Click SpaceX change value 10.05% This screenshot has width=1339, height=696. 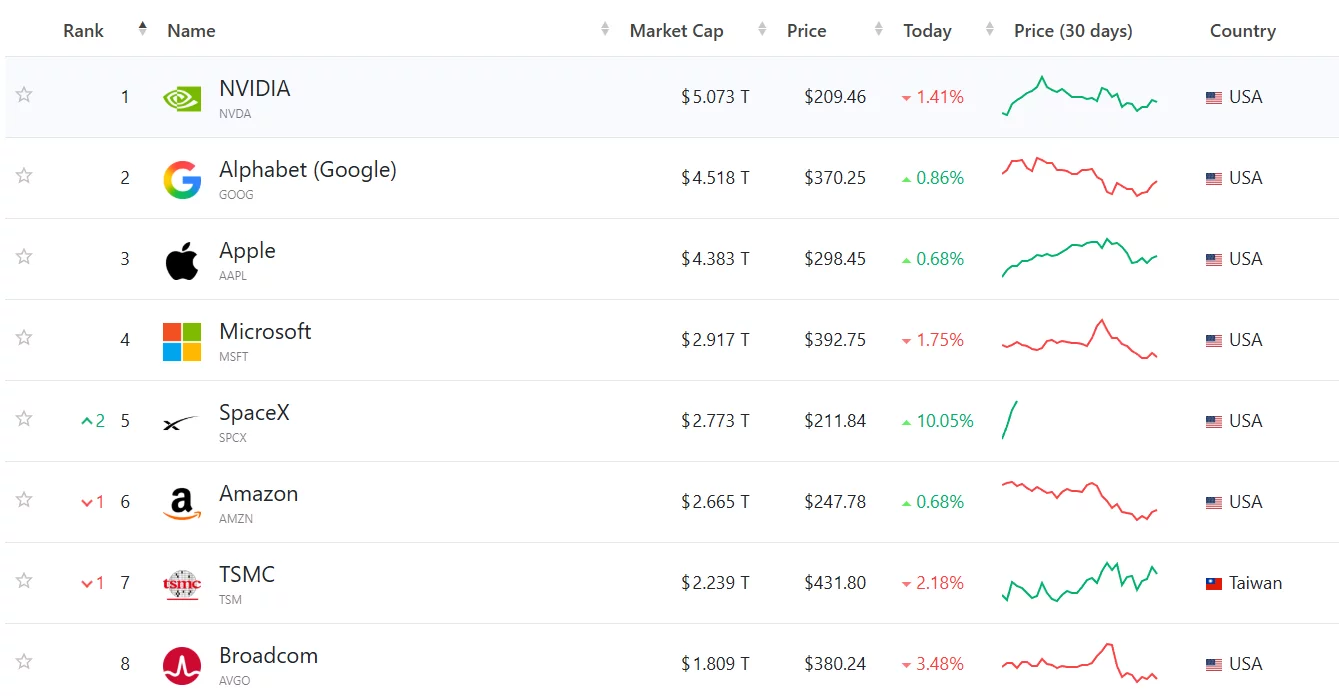coord(945,421)
